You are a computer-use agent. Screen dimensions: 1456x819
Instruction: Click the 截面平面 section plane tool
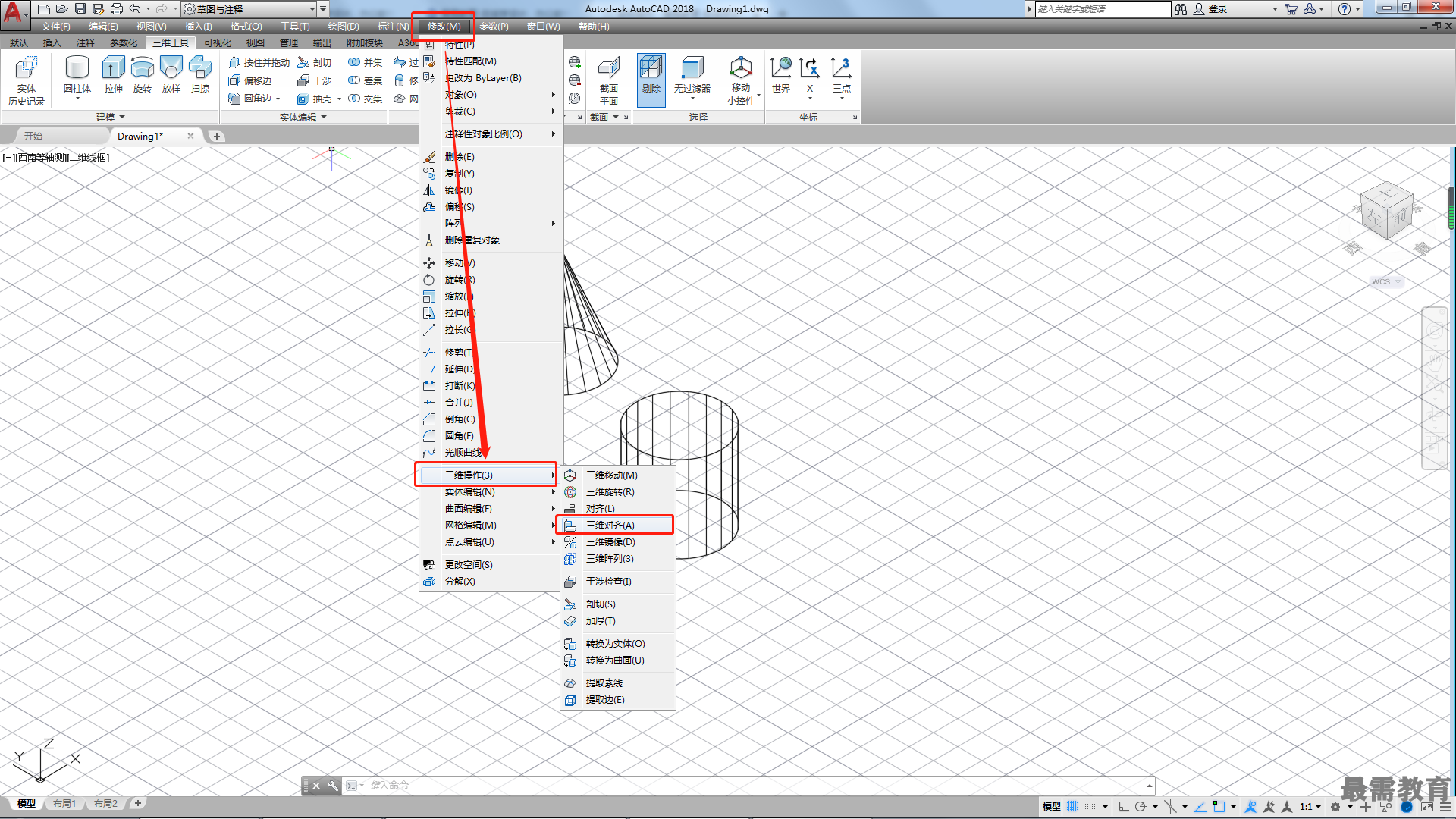609,80
